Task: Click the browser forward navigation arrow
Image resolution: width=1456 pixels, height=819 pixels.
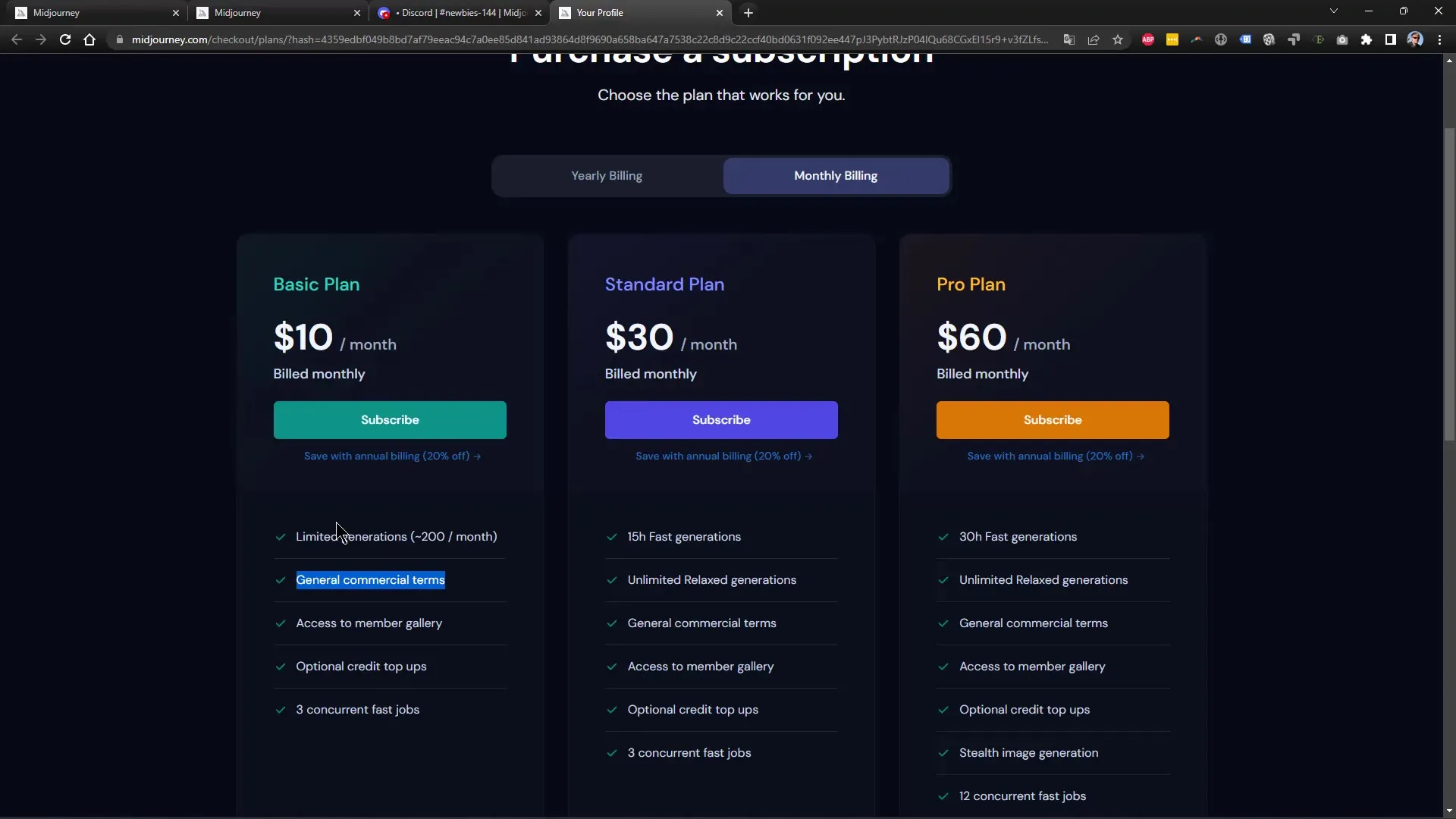Action: (40, 39)
